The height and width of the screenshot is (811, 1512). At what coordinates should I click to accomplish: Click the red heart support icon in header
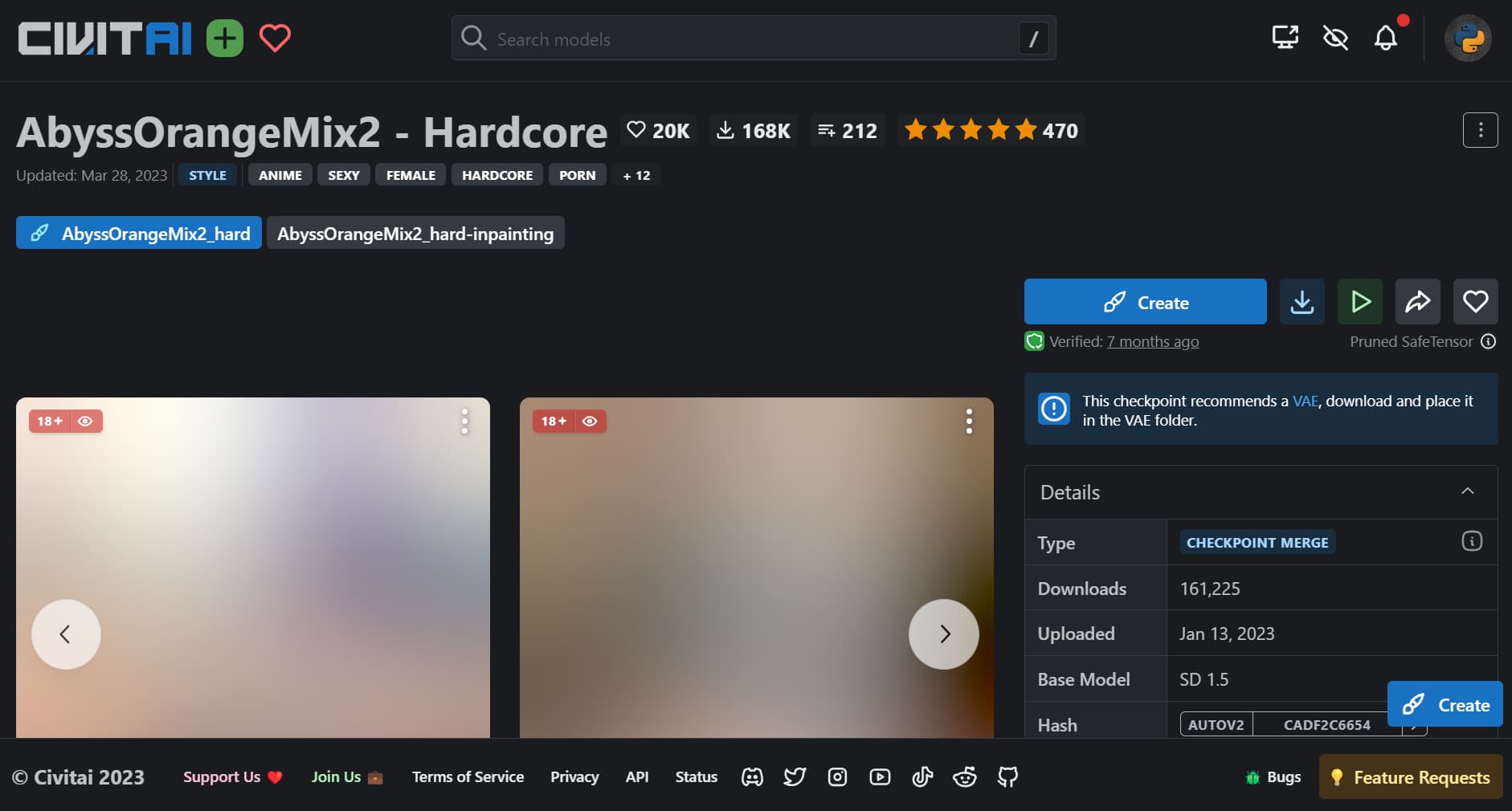[x=275, y=39]
